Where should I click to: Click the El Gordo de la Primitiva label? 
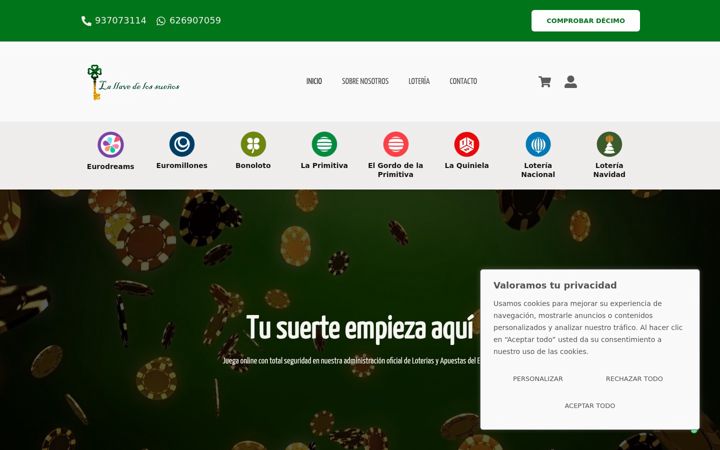395,170
